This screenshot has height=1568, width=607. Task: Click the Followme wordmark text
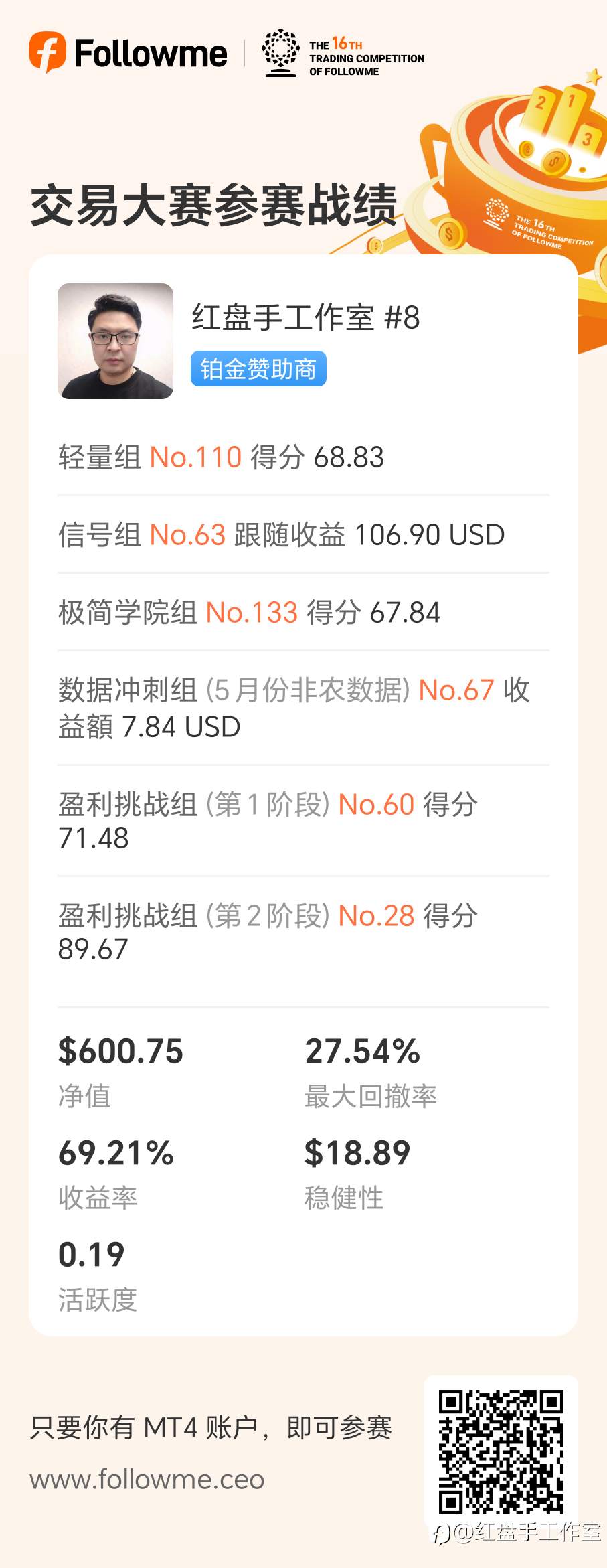[x=151, y=54]
